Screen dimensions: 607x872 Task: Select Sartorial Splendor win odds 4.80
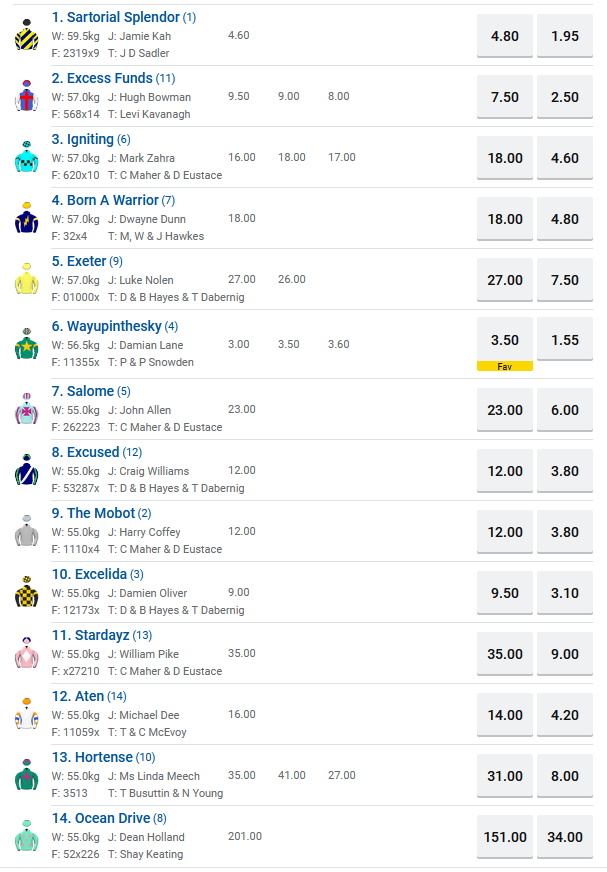505,35
